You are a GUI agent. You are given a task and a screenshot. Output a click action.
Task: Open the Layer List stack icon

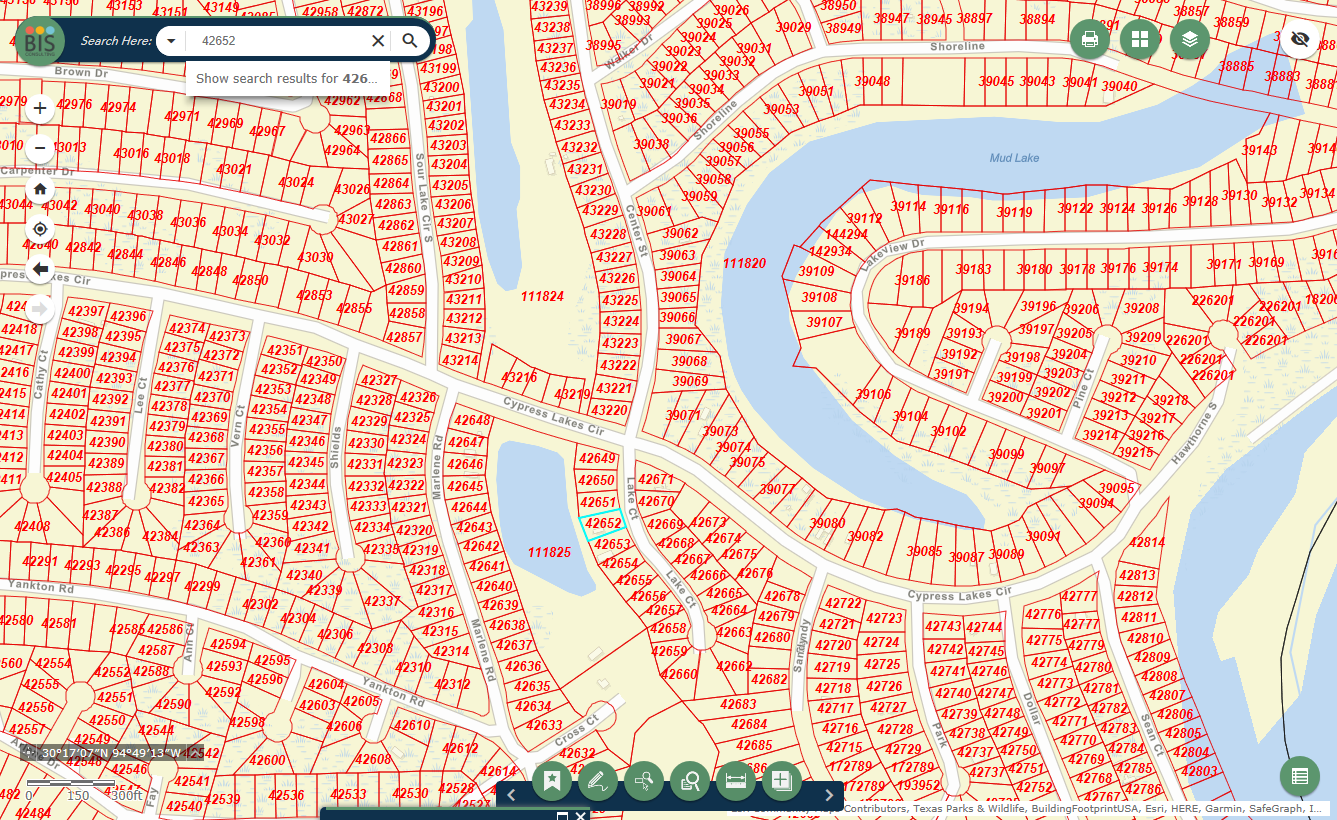coord(1190,40)
